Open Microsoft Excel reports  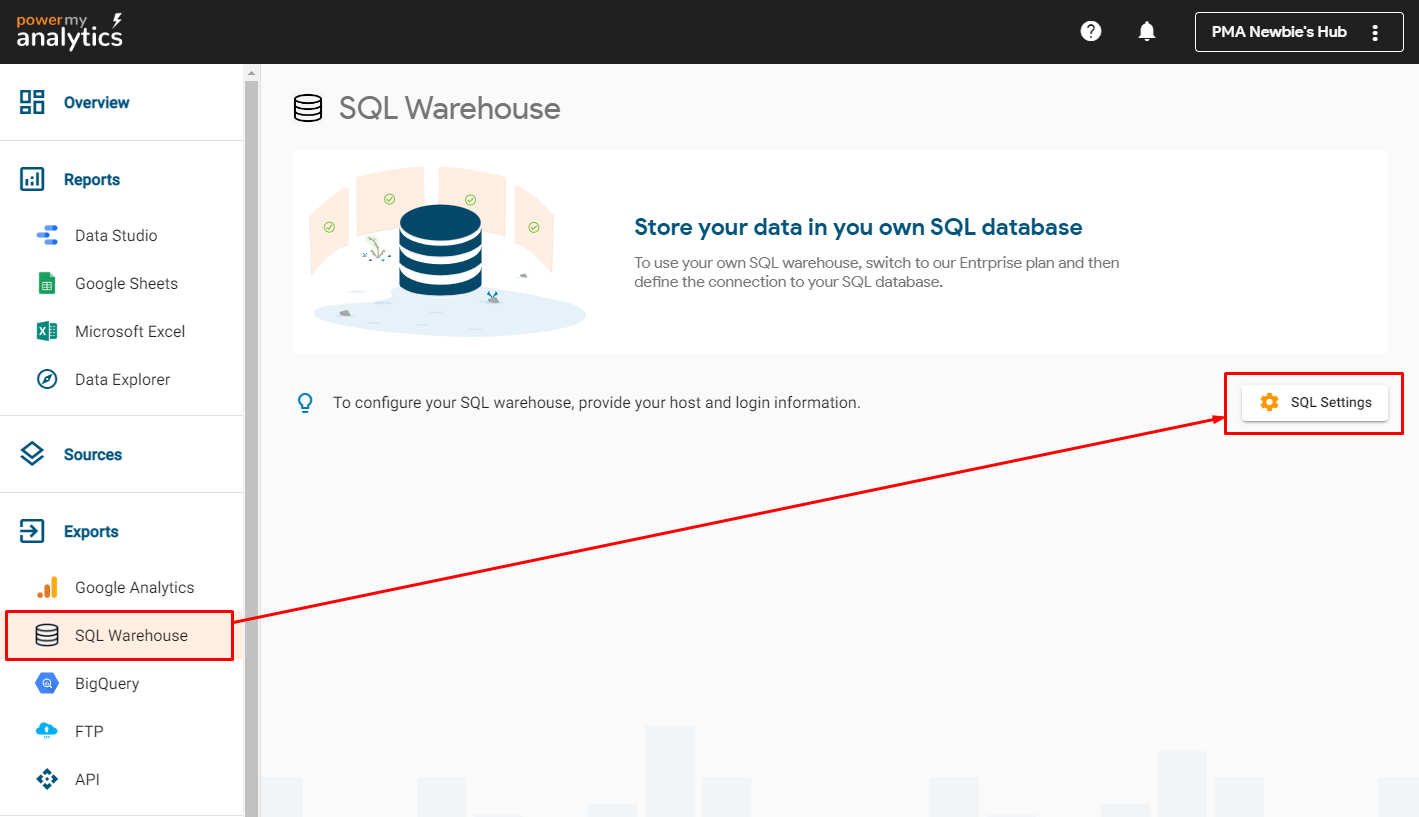[x=129, y=332]
